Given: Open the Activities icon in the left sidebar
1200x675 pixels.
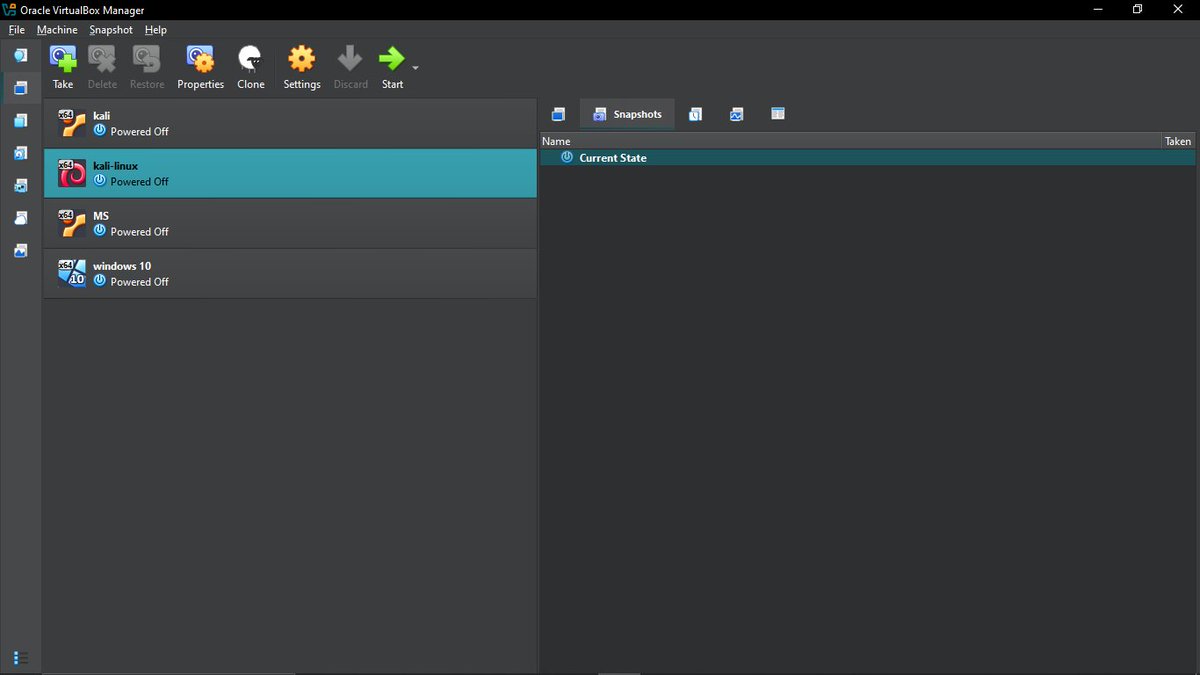Looking at the screenshot, I should click(x=20, y=251).
